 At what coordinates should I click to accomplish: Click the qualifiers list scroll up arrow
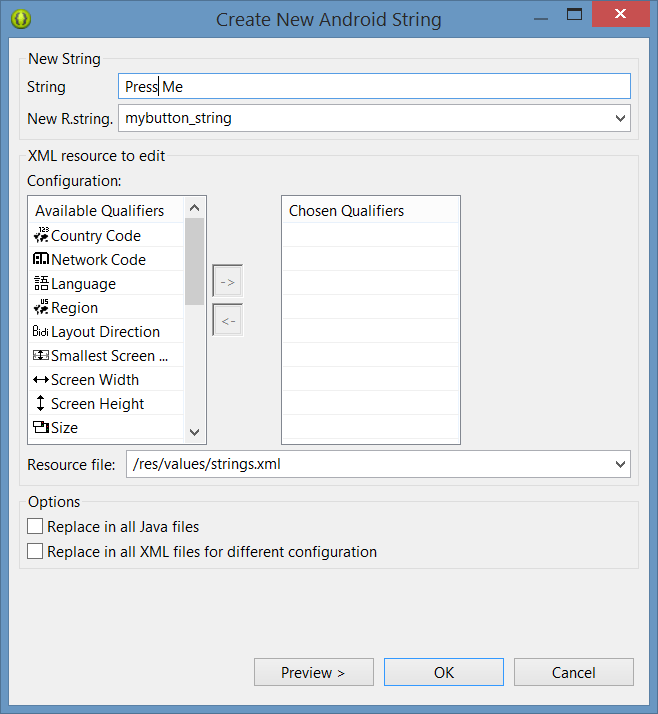tap(194, 208)
